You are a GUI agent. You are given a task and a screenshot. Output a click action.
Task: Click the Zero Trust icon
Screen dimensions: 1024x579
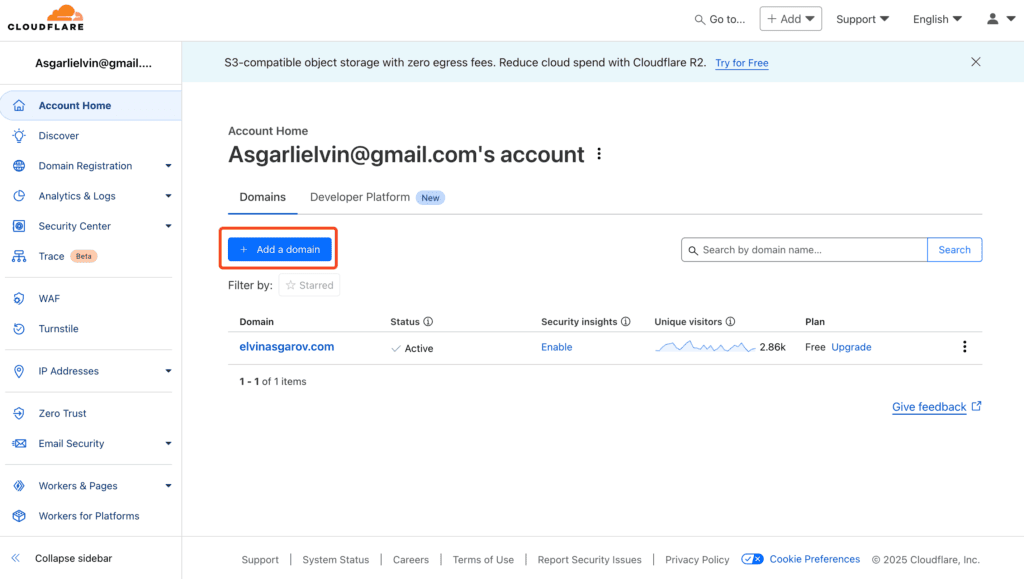pos(19,413)
